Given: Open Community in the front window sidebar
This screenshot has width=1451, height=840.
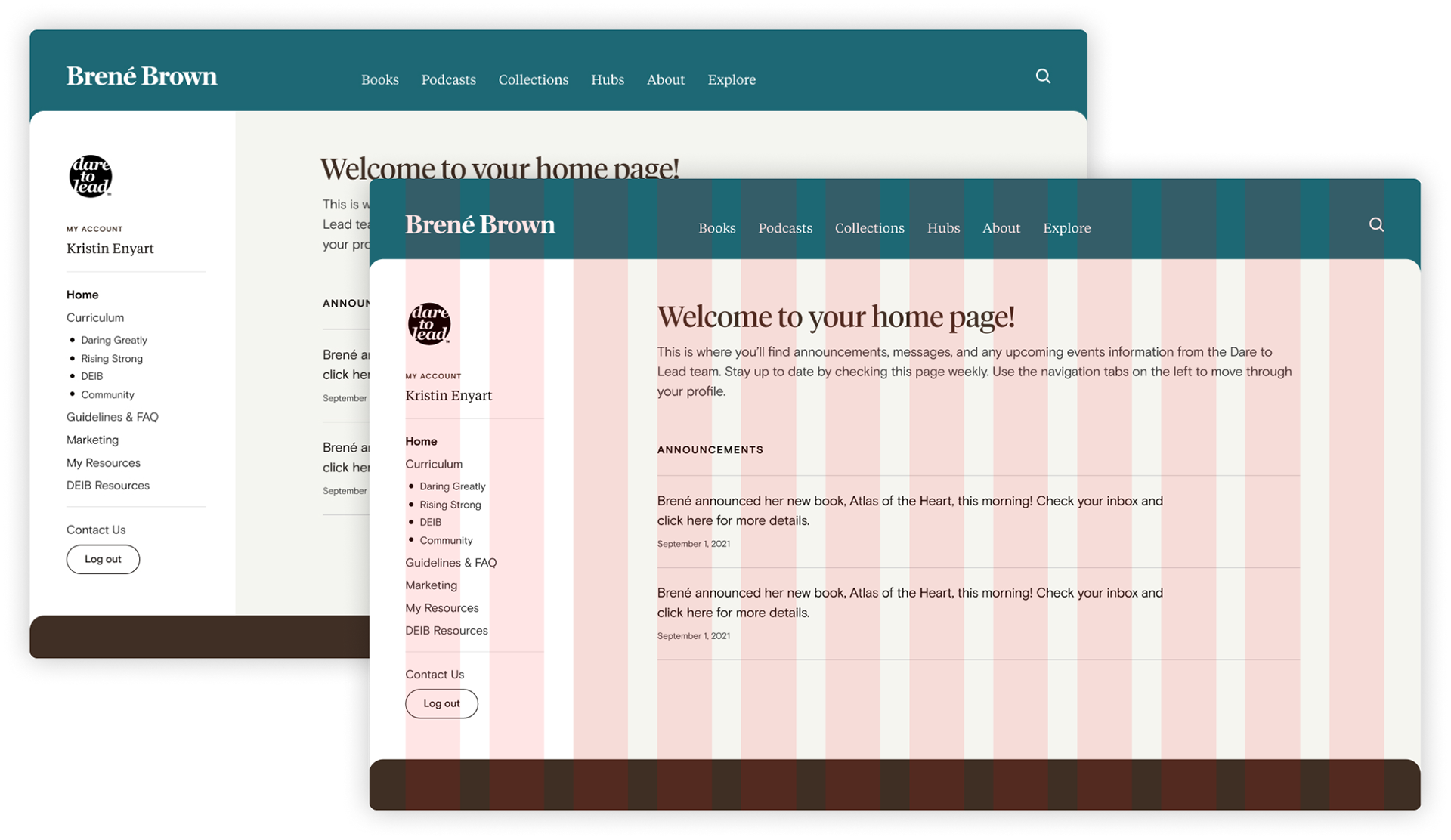Looking at the screenshot, I should (446, 540).
